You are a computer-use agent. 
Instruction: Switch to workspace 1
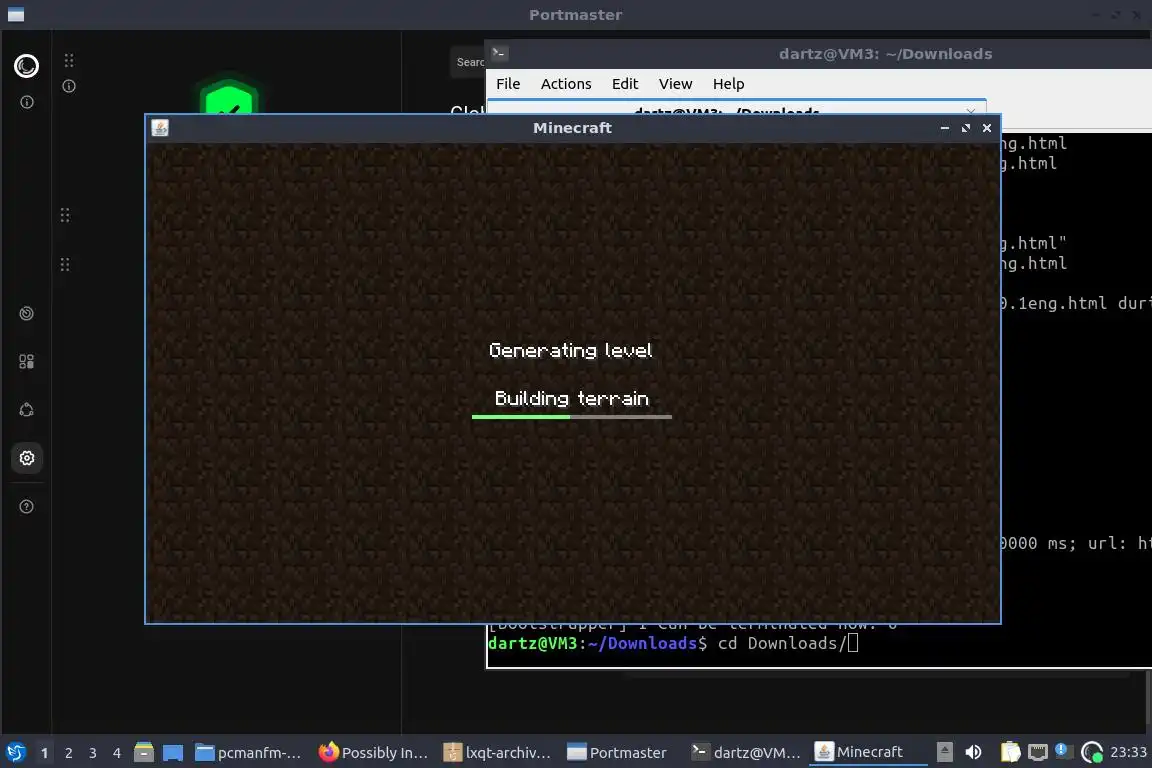tap(44, 753)
